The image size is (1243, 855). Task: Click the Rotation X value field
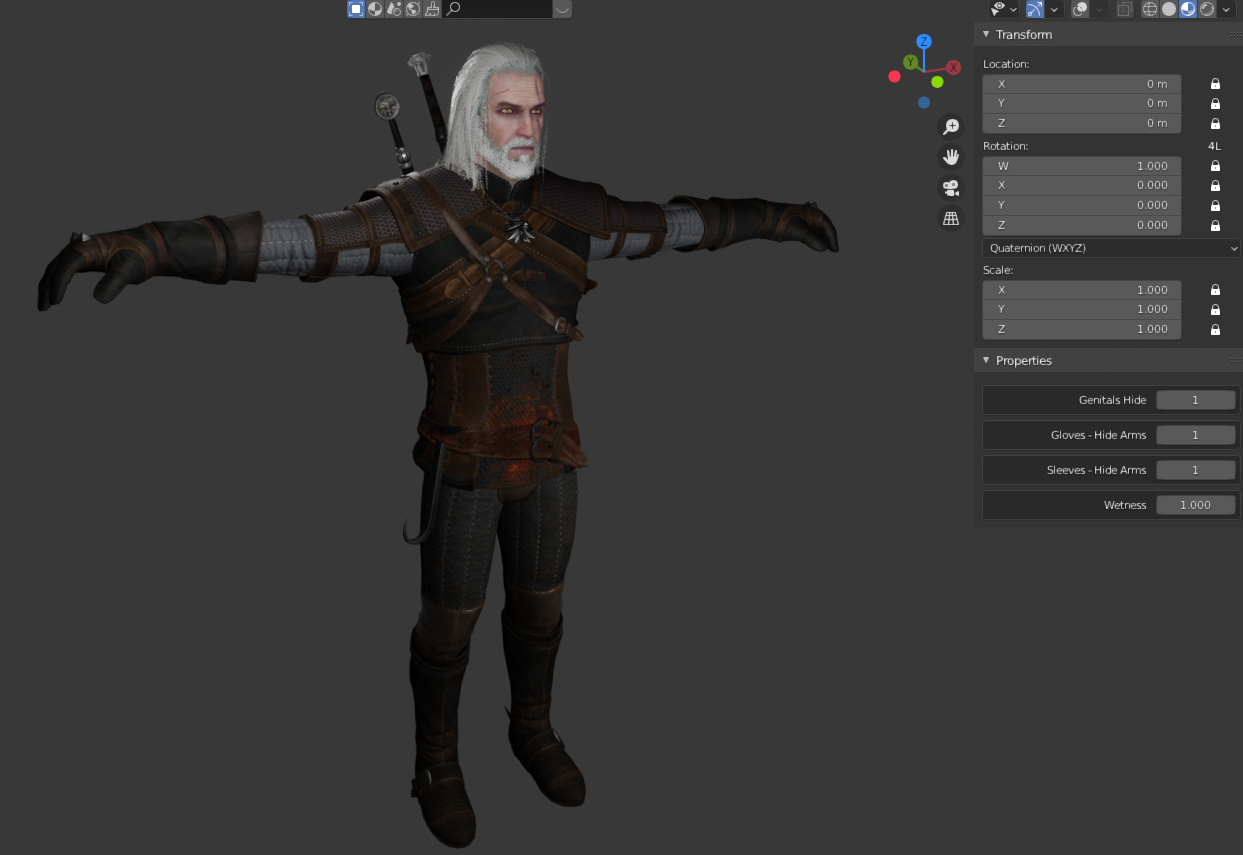(1082, 186)
